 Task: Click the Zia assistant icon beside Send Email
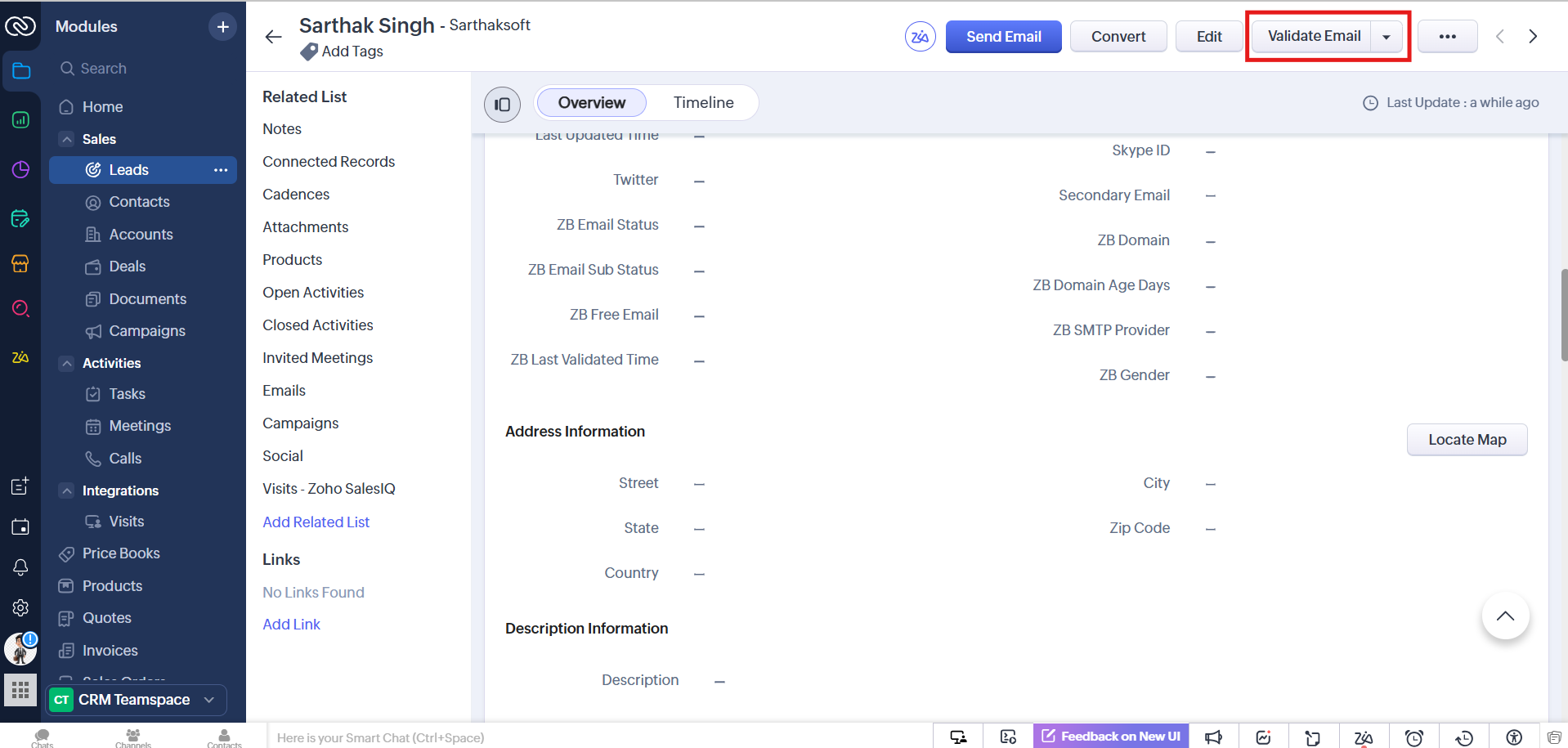(920, 37)
